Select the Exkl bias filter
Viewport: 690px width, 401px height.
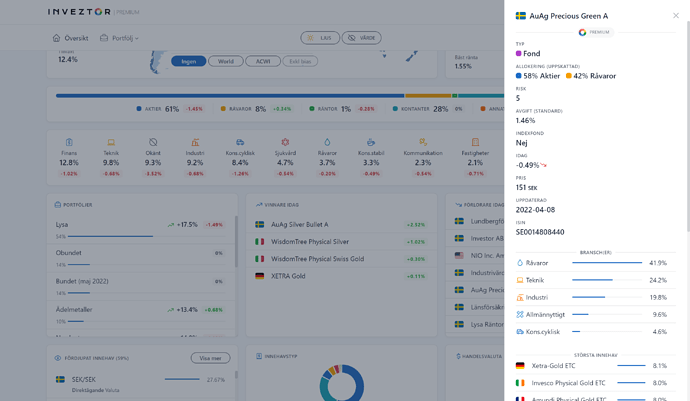coord(300,61)
